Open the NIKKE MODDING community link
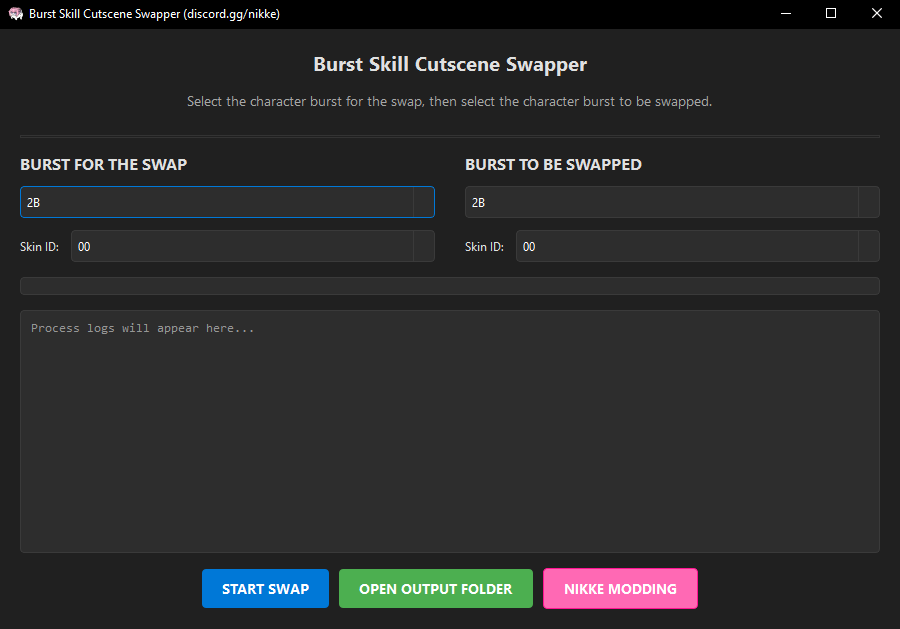Viewport: 900px width, 629px height. pos(620,588)
